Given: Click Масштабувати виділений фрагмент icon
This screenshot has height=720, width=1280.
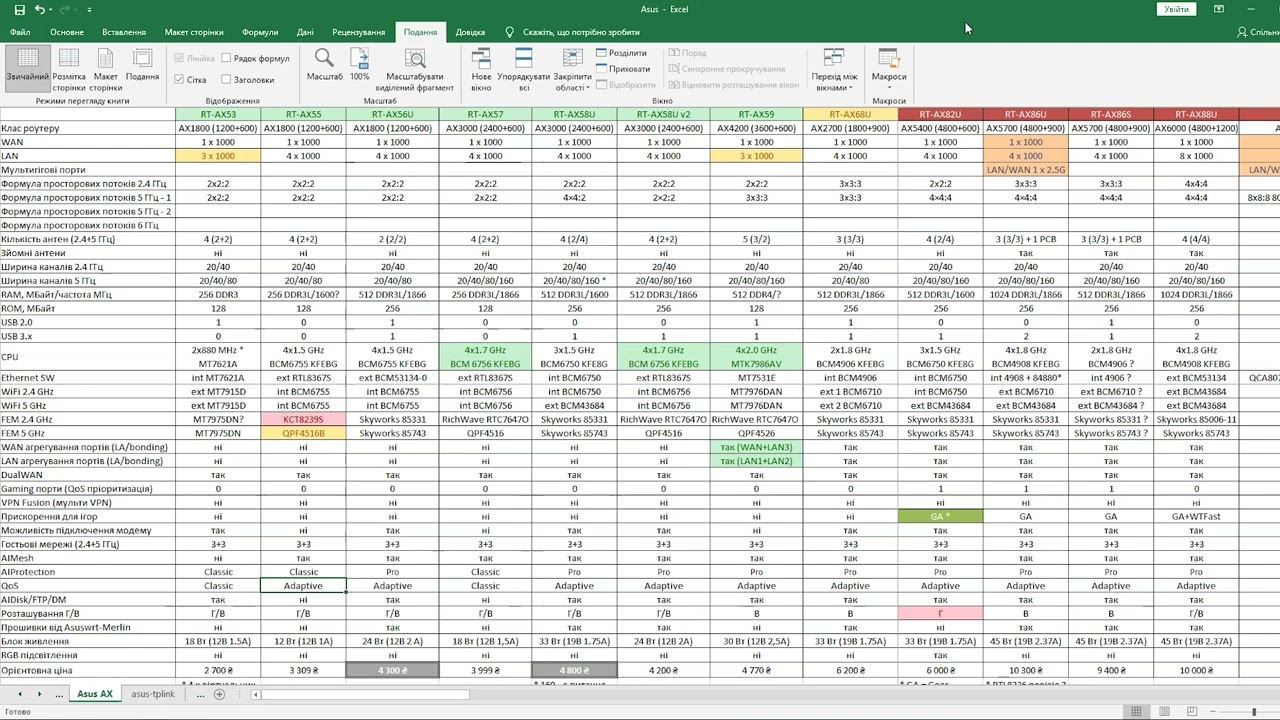Looking at the screenshot, I should 414,69.
